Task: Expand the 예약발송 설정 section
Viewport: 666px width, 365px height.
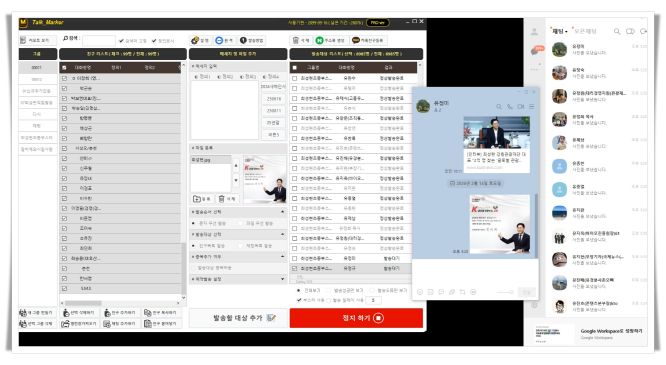Action: point(282,279)
